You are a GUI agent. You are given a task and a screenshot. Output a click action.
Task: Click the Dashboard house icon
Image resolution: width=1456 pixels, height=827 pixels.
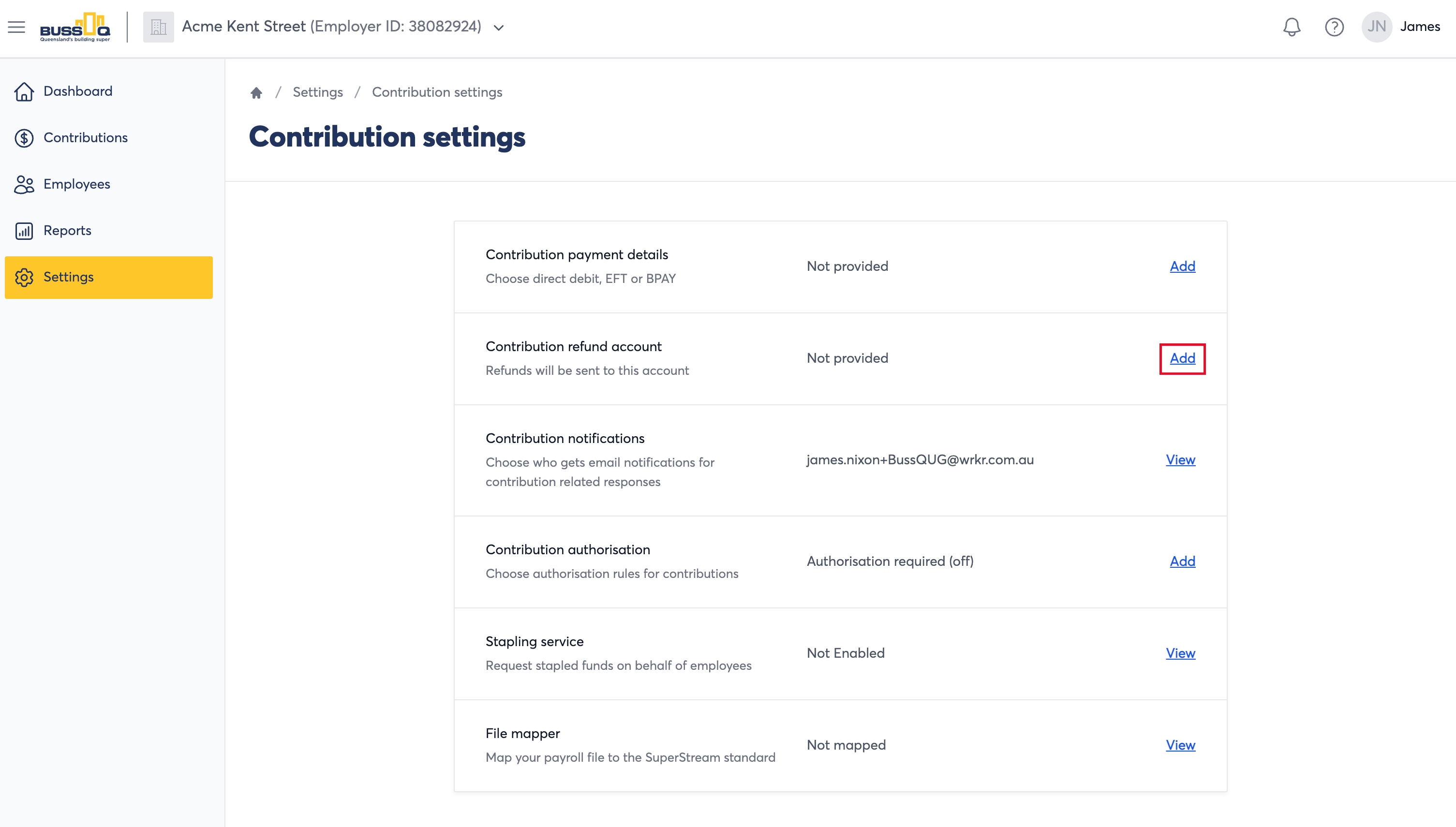24,91
